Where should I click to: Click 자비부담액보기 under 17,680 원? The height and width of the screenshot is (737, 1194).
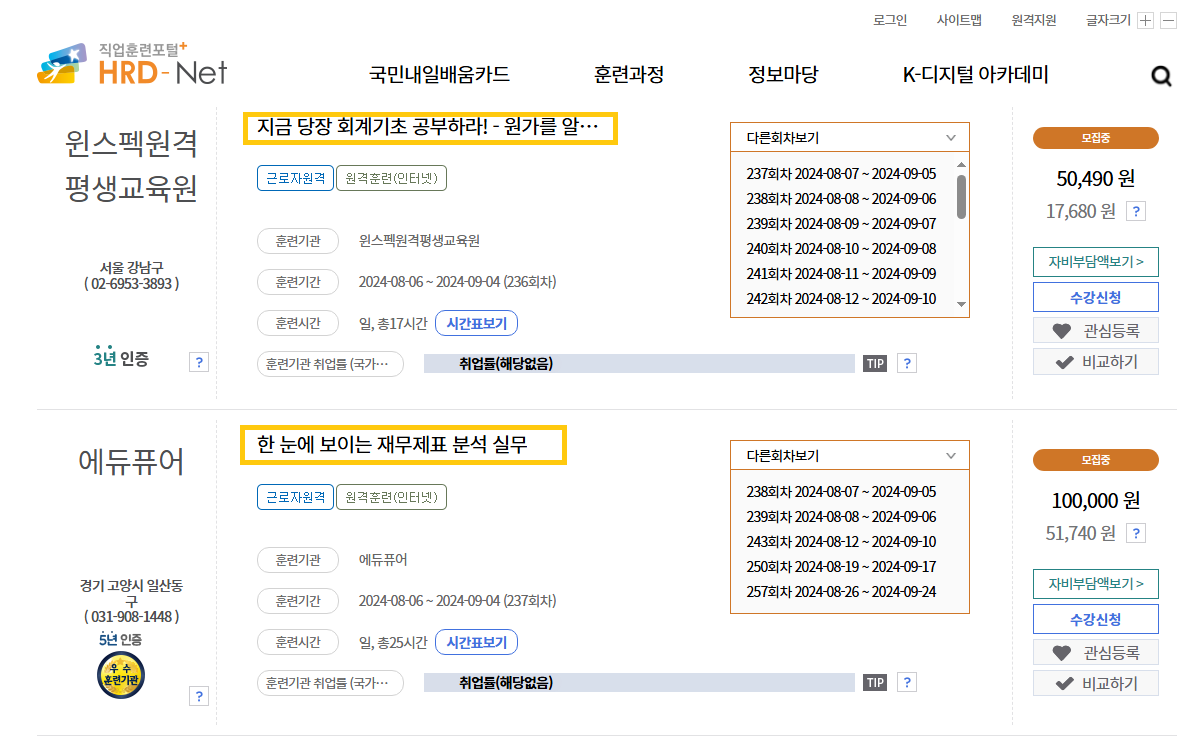coord(1095,262)
